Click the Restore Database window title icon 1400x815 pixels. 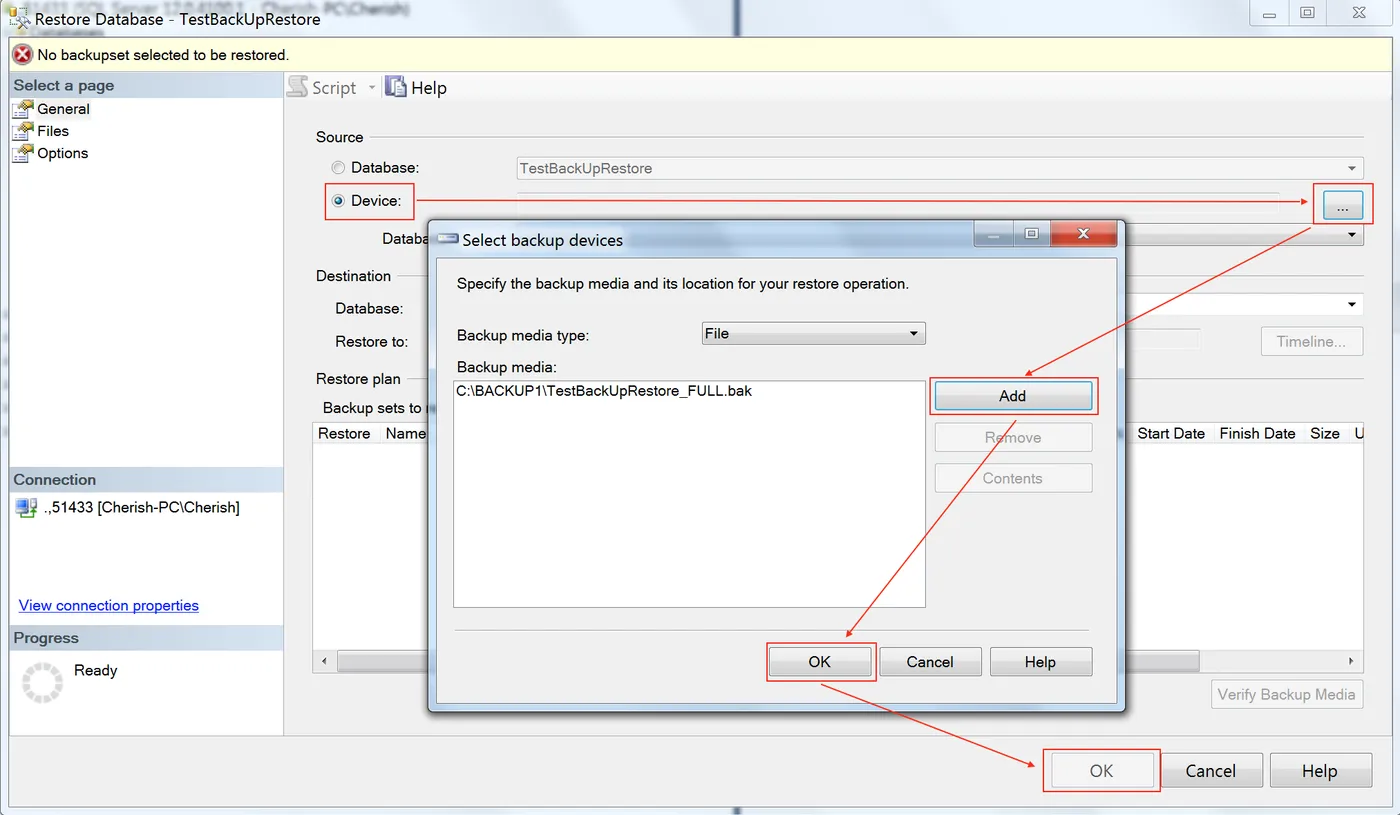point(19,18)
